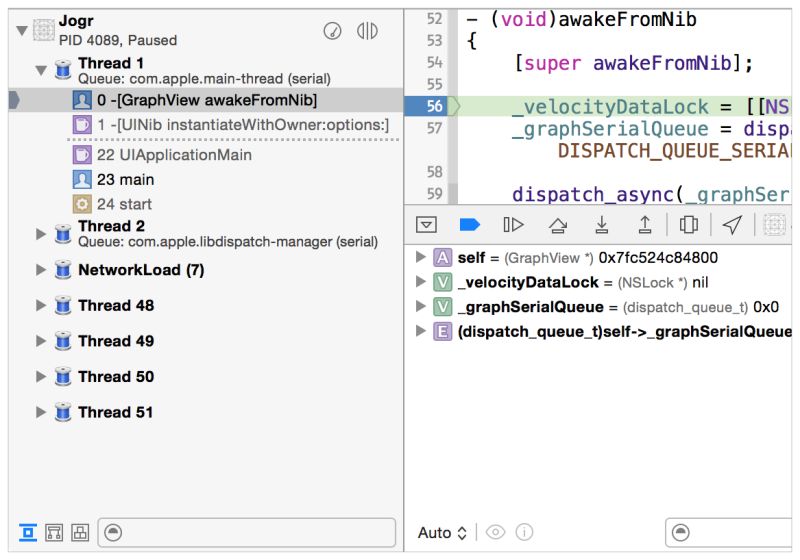The width and height of the screenshot is (800, 560).
Task: Click line number 56 in gutter
Action: click(x=434, y=106)
